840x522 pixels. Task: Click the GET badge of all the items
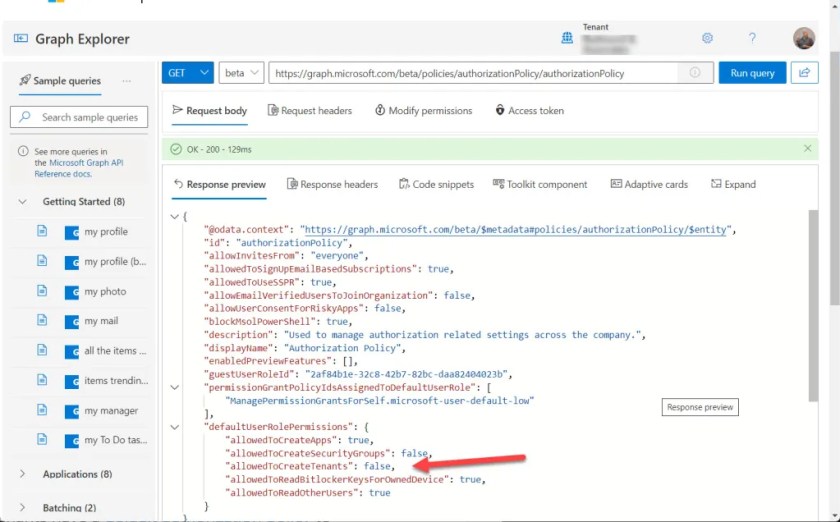tap(72, 352)
